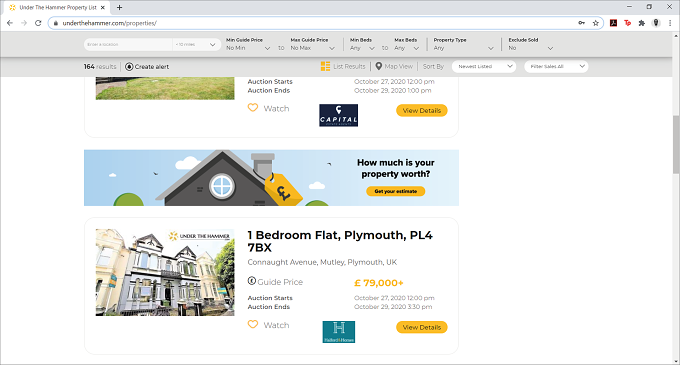Click the property worth banner
The width and height of the screenshot is (680, 365).
click(271, 178)
